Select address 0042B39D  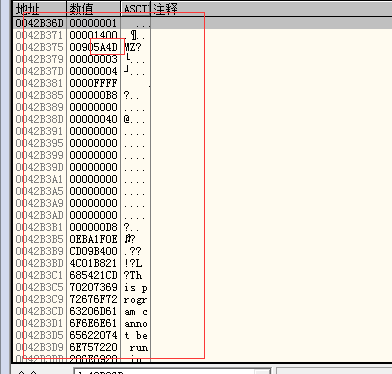coord(39,167)
